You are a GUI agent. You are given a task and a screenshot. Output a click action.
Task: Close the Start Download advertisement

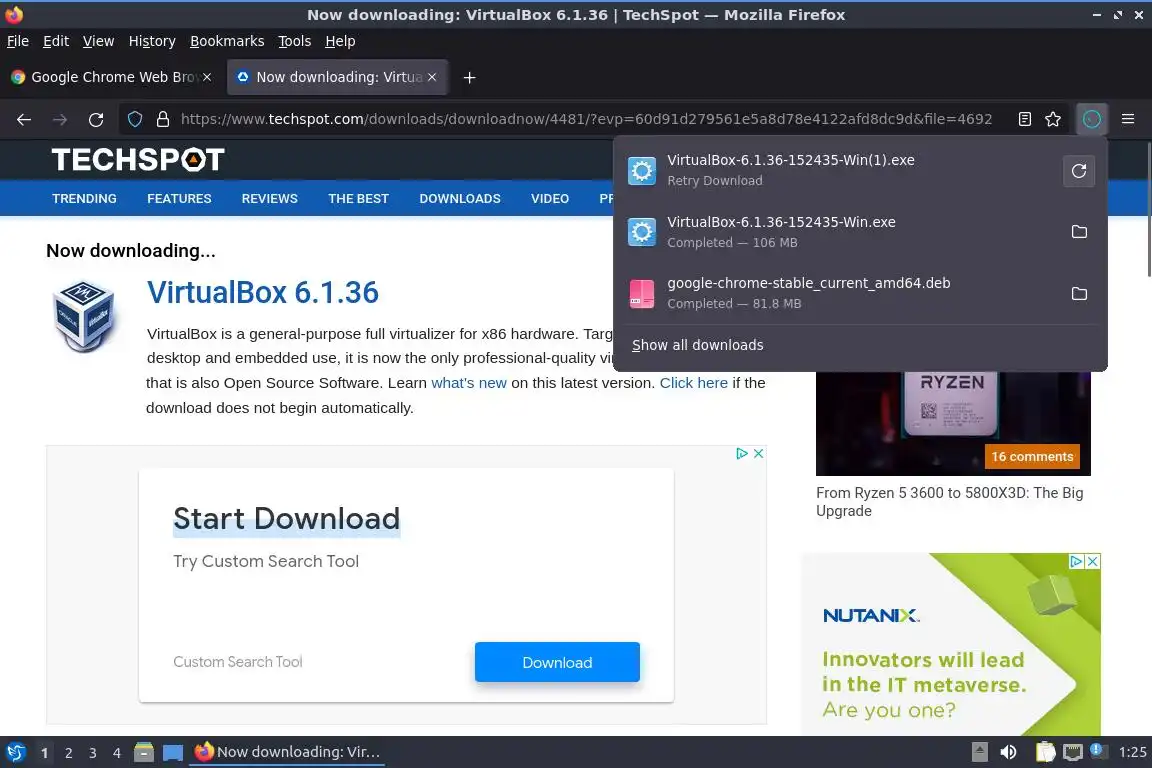(758, 453)
